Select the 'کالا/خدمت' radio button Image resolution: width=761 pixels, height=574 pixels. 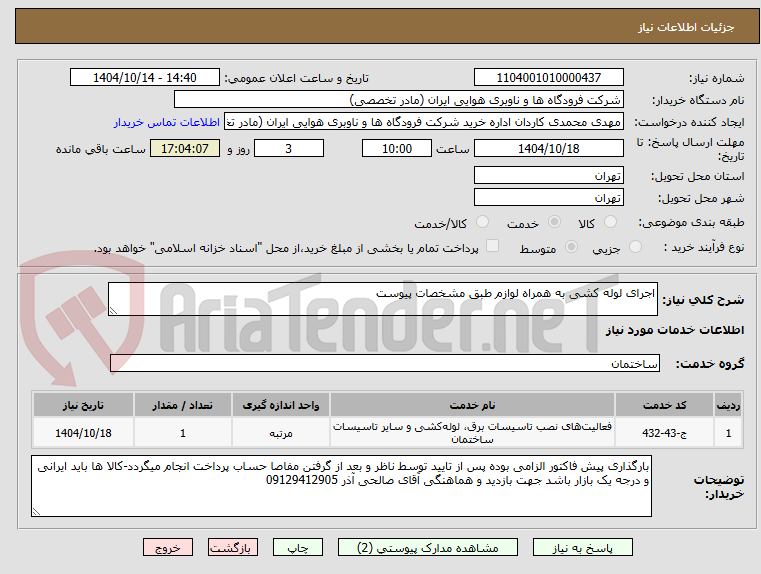tap(482, 222)
